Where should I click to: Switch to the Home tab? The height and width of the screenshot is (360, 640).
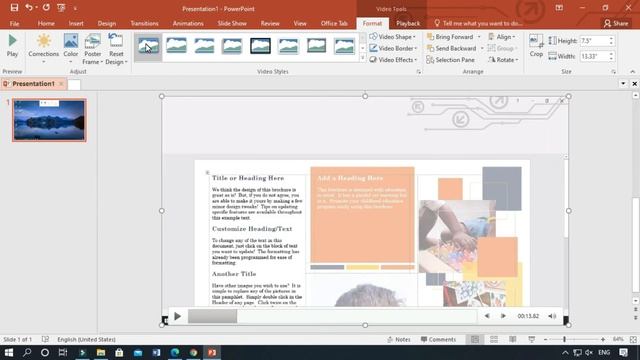[x=46, y=23]
